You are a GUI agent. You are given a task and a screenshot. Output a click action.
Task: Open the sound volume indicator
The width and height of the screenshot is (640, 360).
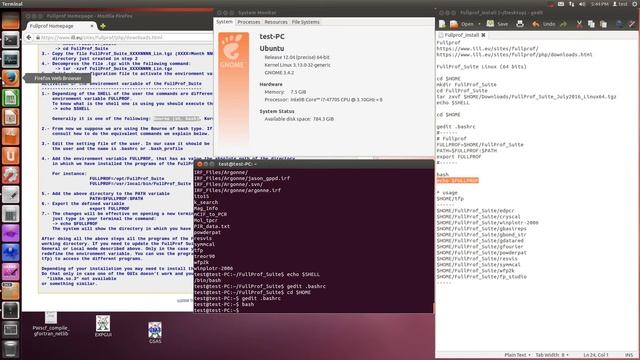(582, 4)
